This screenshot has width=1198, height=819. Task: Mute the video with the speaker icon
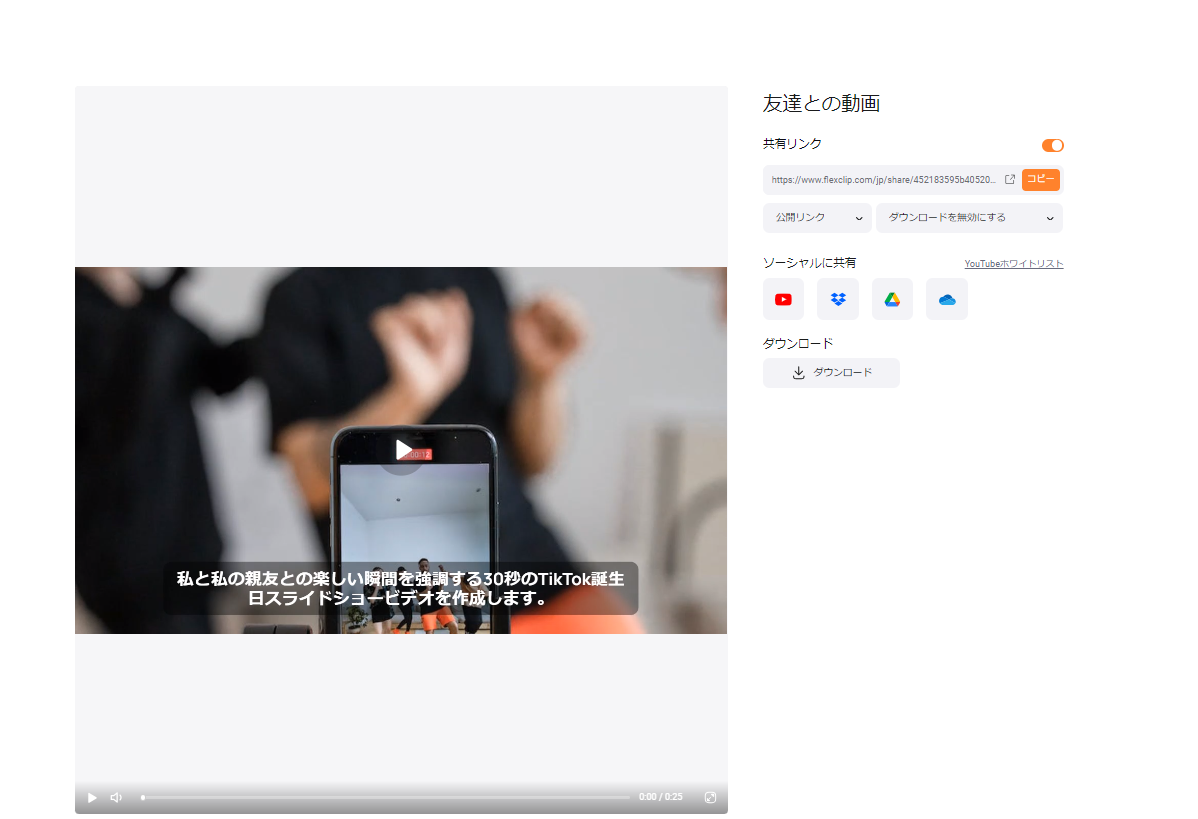pos(116,797)
